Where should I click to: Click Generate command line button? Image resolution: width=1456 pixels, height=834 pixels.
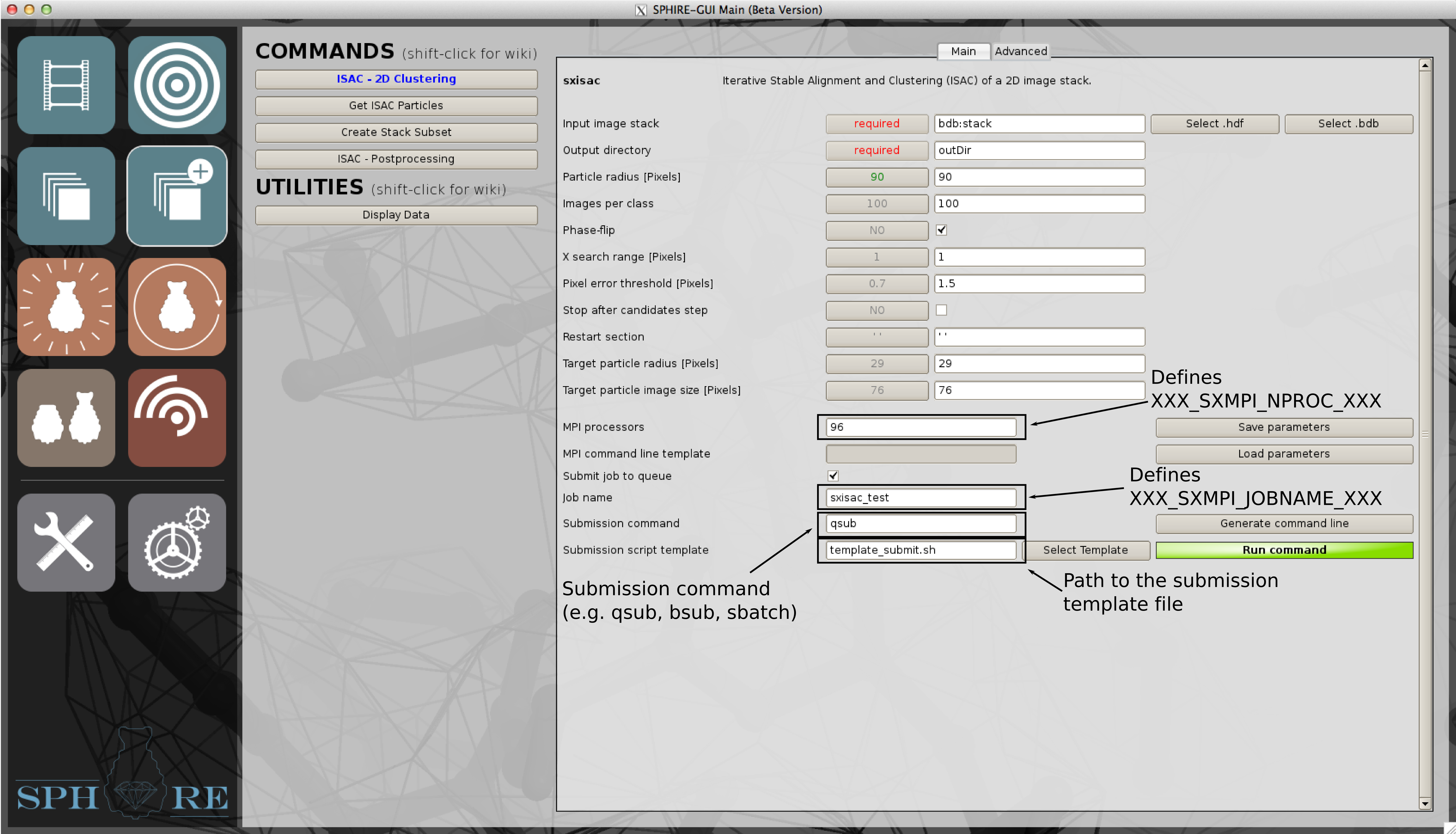[x=1284, y=524]
